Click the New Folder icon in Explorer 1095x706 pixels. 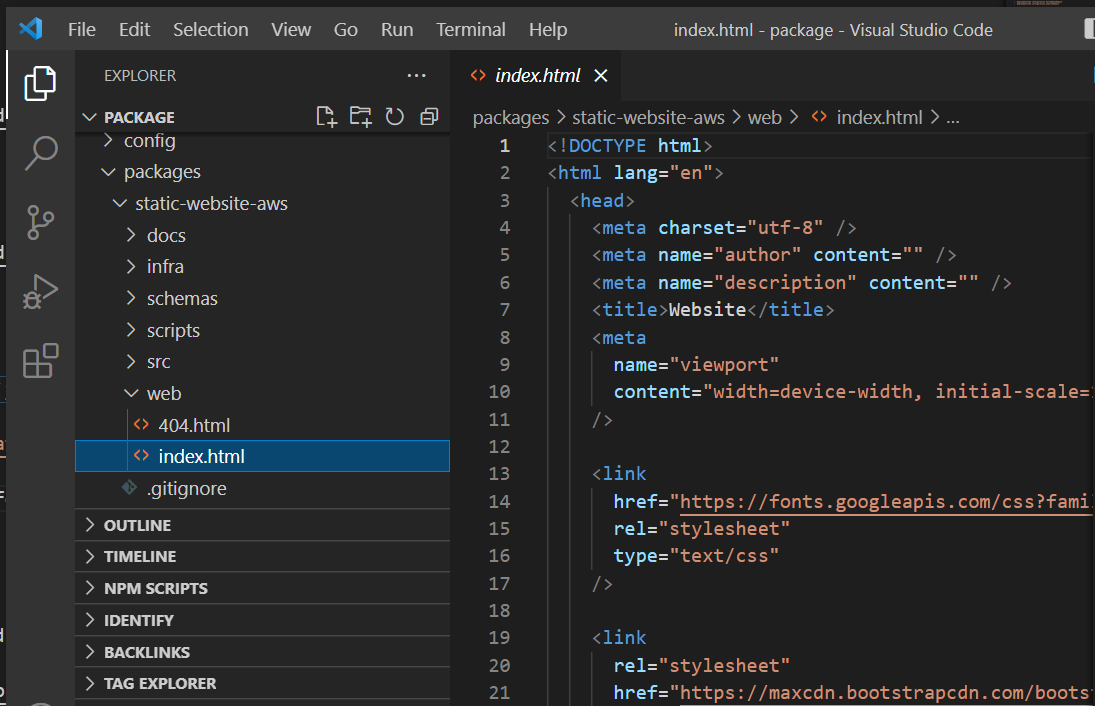click(x=360, y=117)
